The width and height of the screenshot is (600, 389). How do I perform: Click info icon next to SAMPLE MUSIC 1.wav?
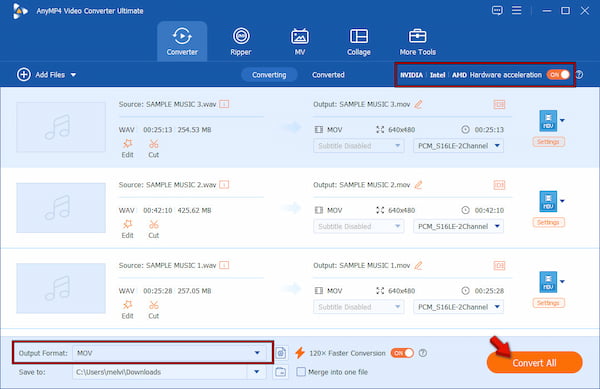[x=224, y=265]
